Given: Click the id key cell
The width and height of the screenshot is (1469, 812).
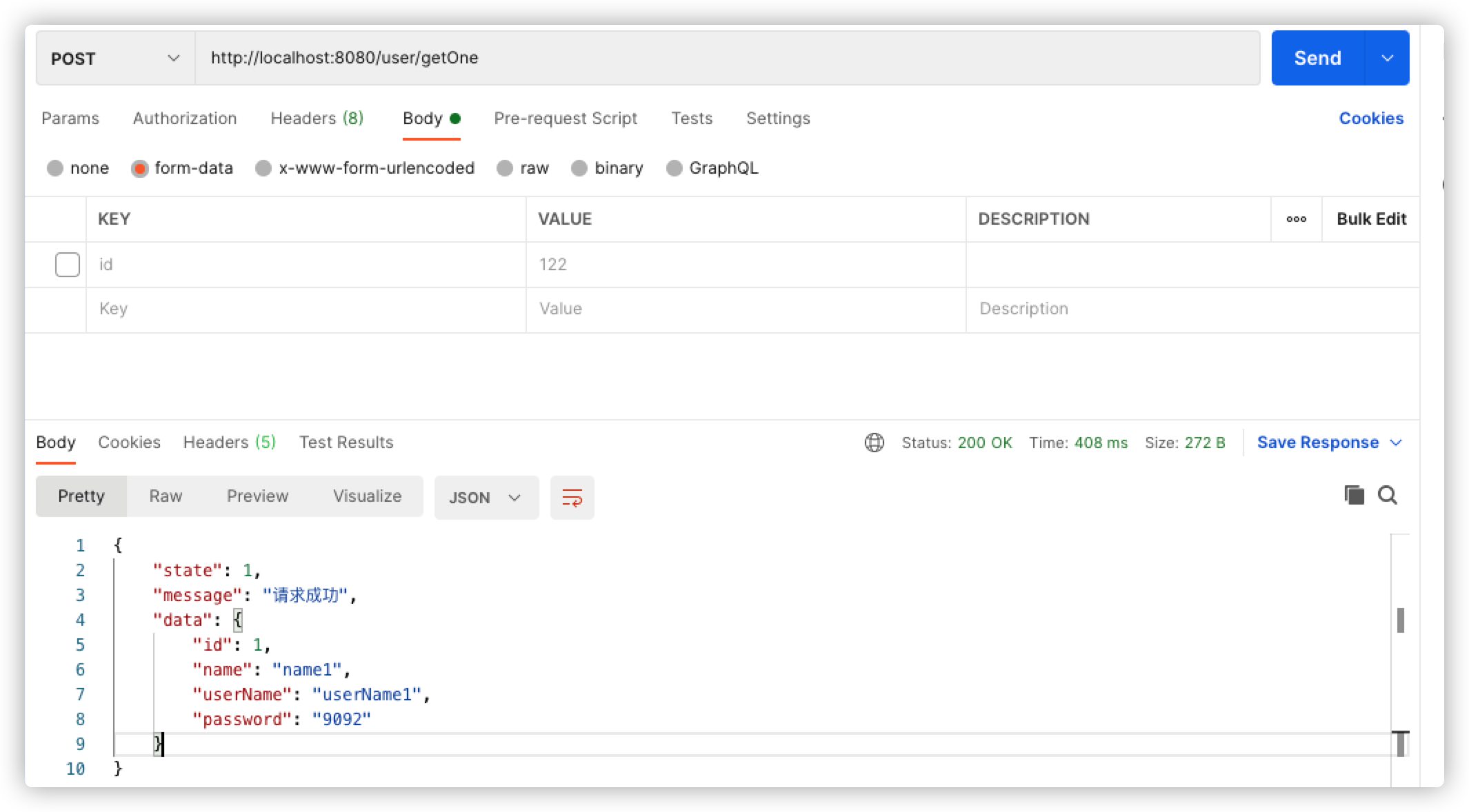Looking at the screenshot, I should (x=306, y=265).
